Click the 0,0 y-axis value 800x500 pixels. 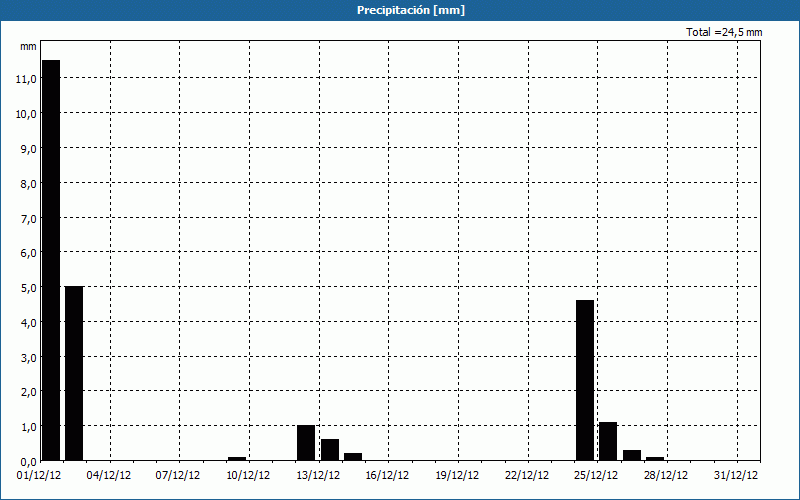pyautogui.click(x=28, y=461)
